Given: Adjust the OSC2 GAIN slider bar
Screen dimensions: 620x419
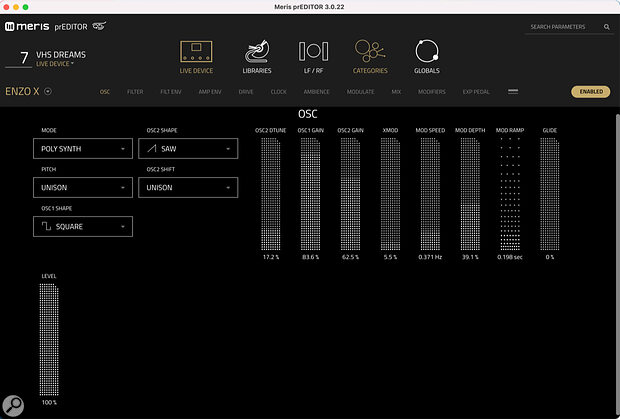Looking at the screenshot, I should (x=350, y=194).
